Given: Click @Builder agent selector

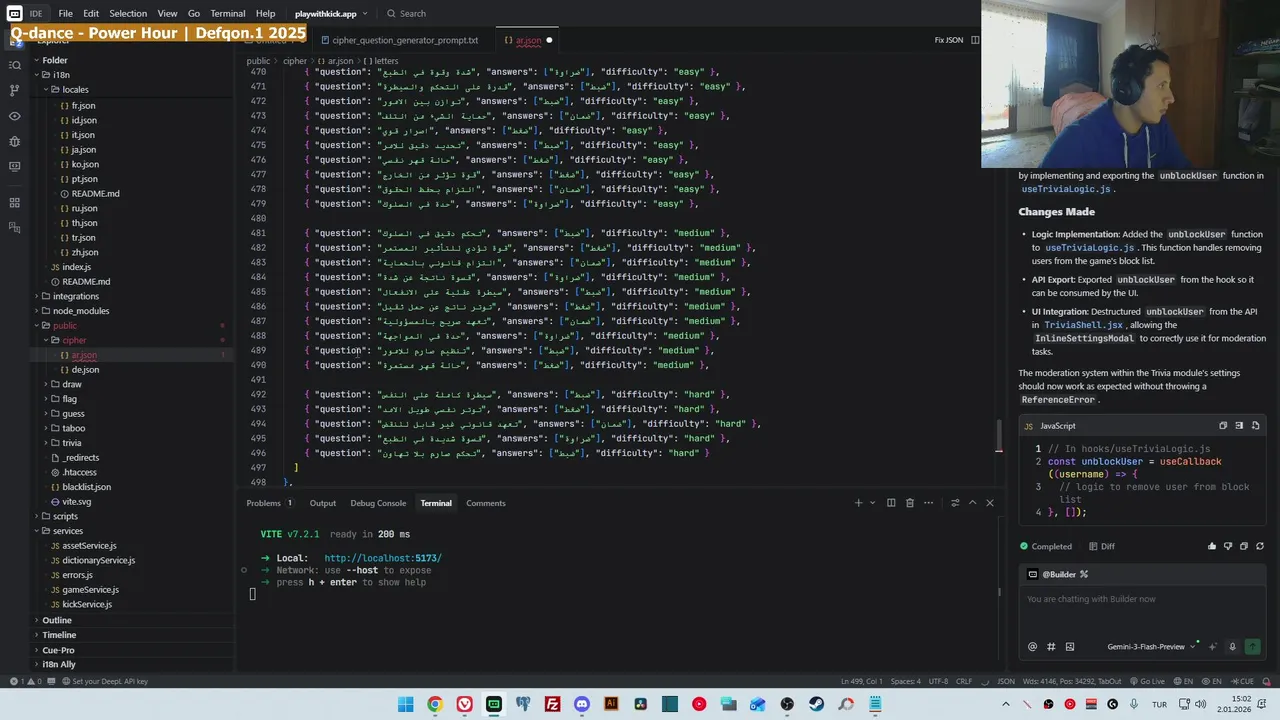Looking at the screenshot, I should click(1058, 574).
